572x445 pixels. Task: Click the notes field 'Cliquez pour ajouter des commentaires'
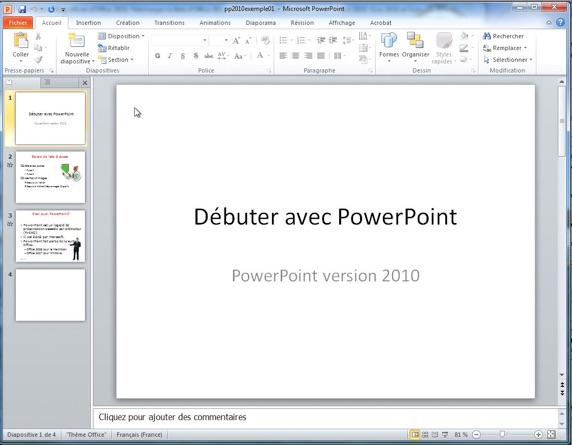click(325, 417)
